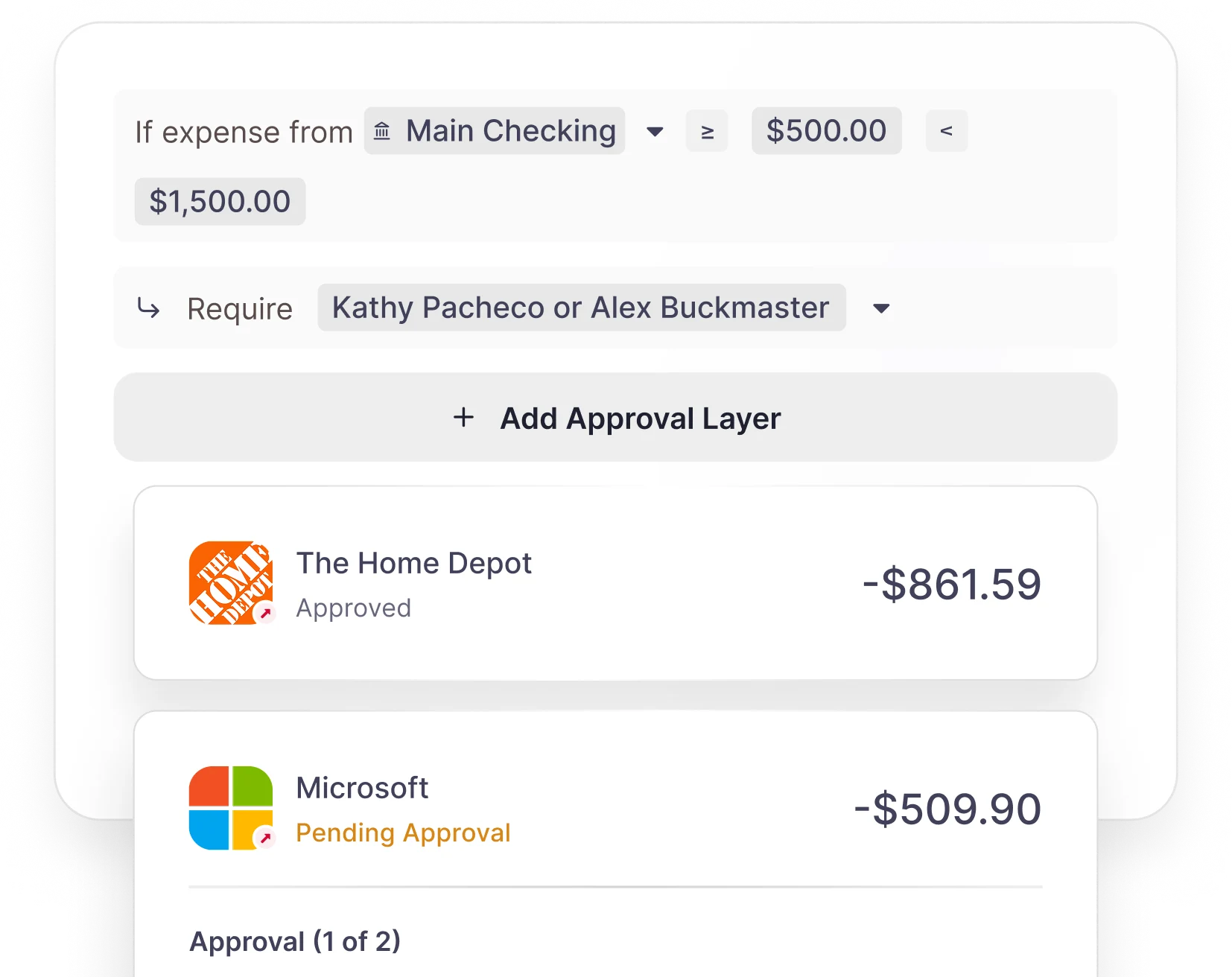Viewport: 1232px width, 977px height.
Task: Click the plus icon in Add Approval Layer
Action: [463, 417]
